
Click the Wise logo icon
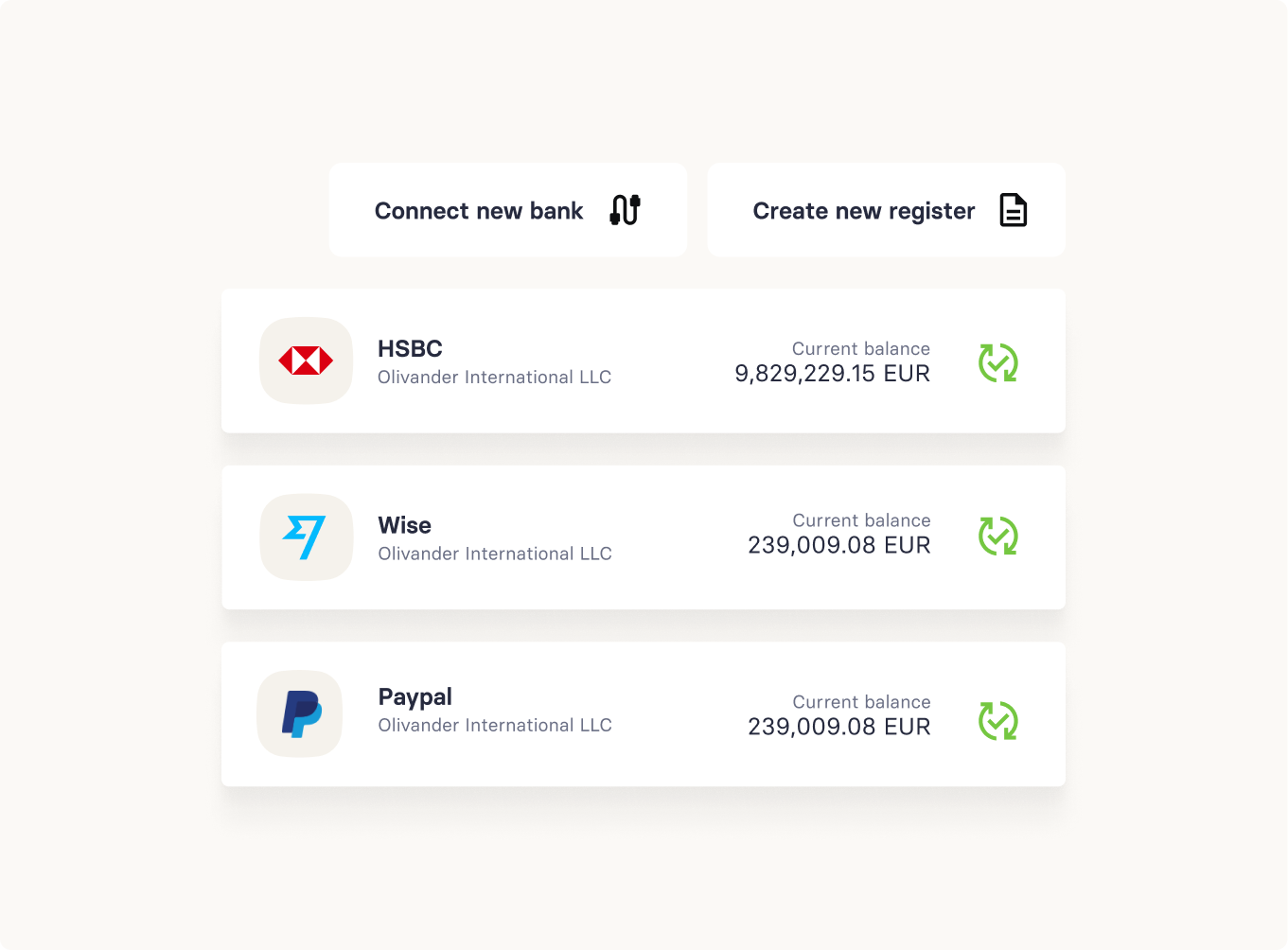tap(306, 537)
